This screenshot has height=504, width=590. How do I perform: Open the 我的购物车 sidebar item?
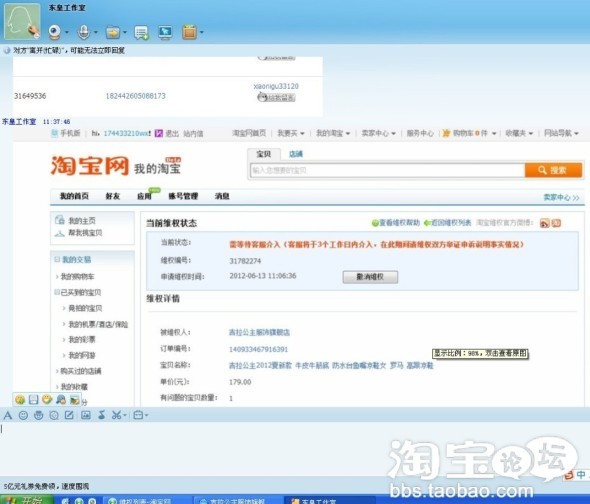(78, 277)
